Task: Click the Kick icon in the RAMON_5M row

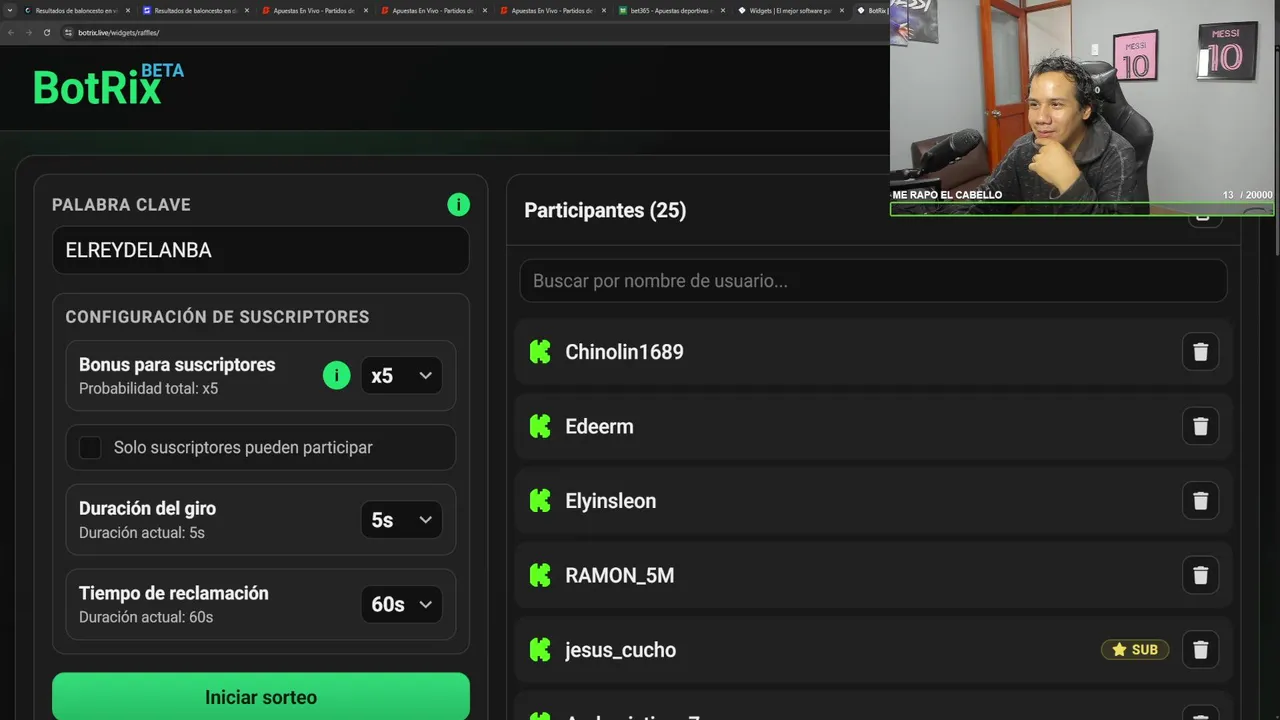Action: (x=540, y=576)
